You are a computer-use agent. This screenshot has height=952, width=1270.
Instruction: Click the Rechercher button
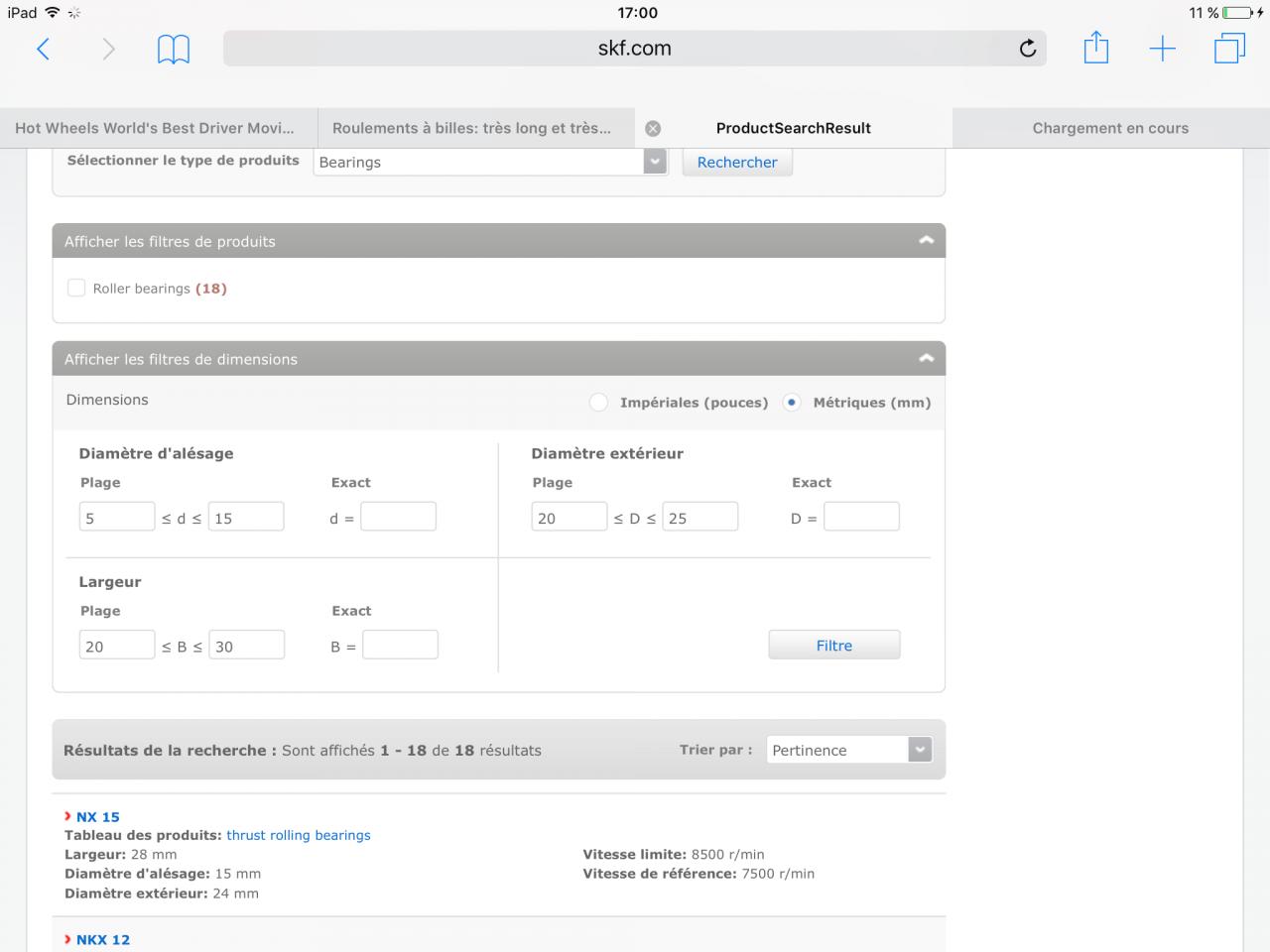coord(737,162)
